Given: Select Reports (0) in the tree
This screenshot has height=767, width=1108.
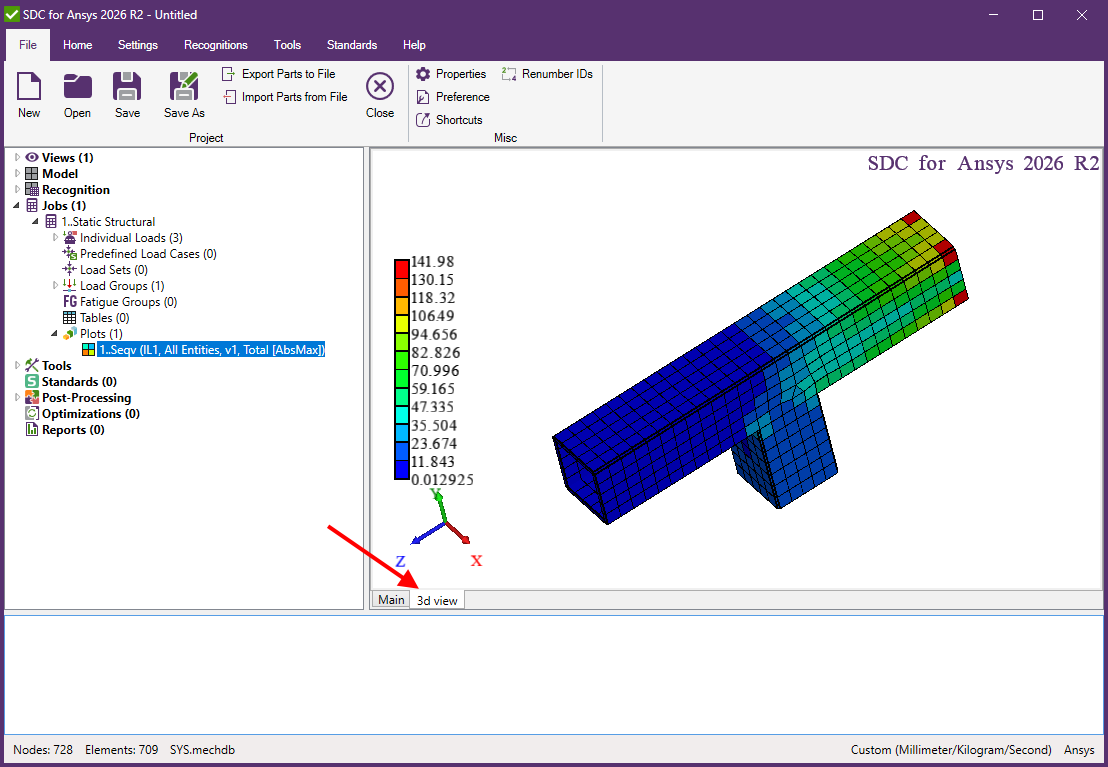Looking at the screenshot, I should click(73, 430).
